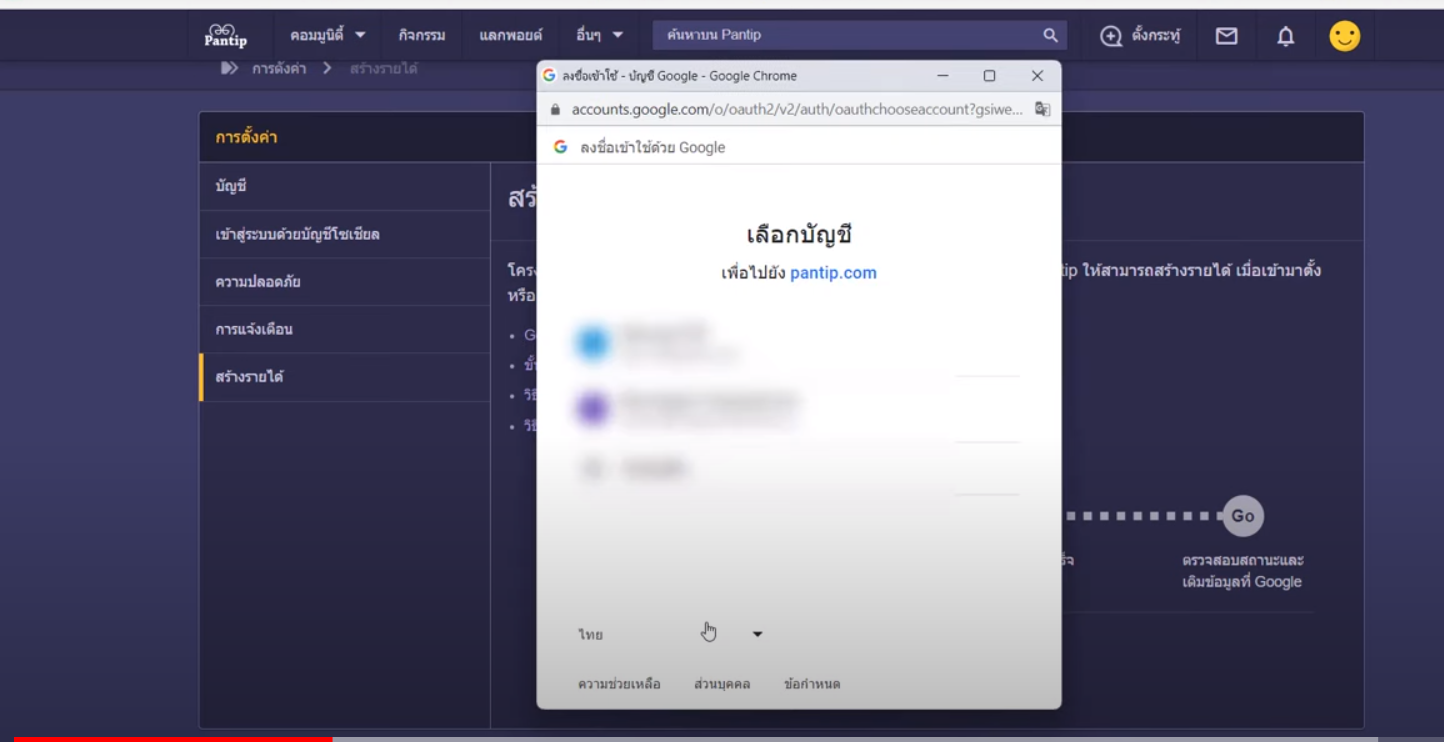The image size is (1444, 742).
Task: Open the ข้อกำหนด link
Action: pos(812,684)
